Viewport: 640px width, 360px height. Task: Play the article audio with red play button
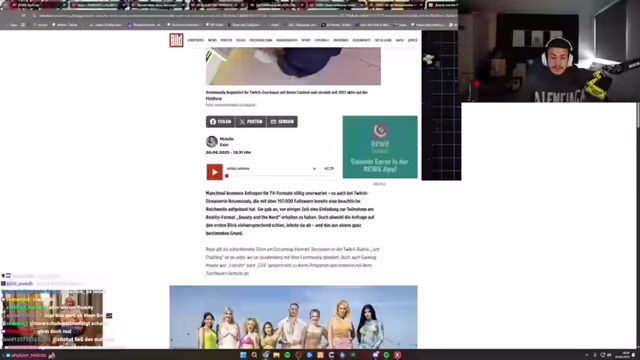click(x=214, y=172)
